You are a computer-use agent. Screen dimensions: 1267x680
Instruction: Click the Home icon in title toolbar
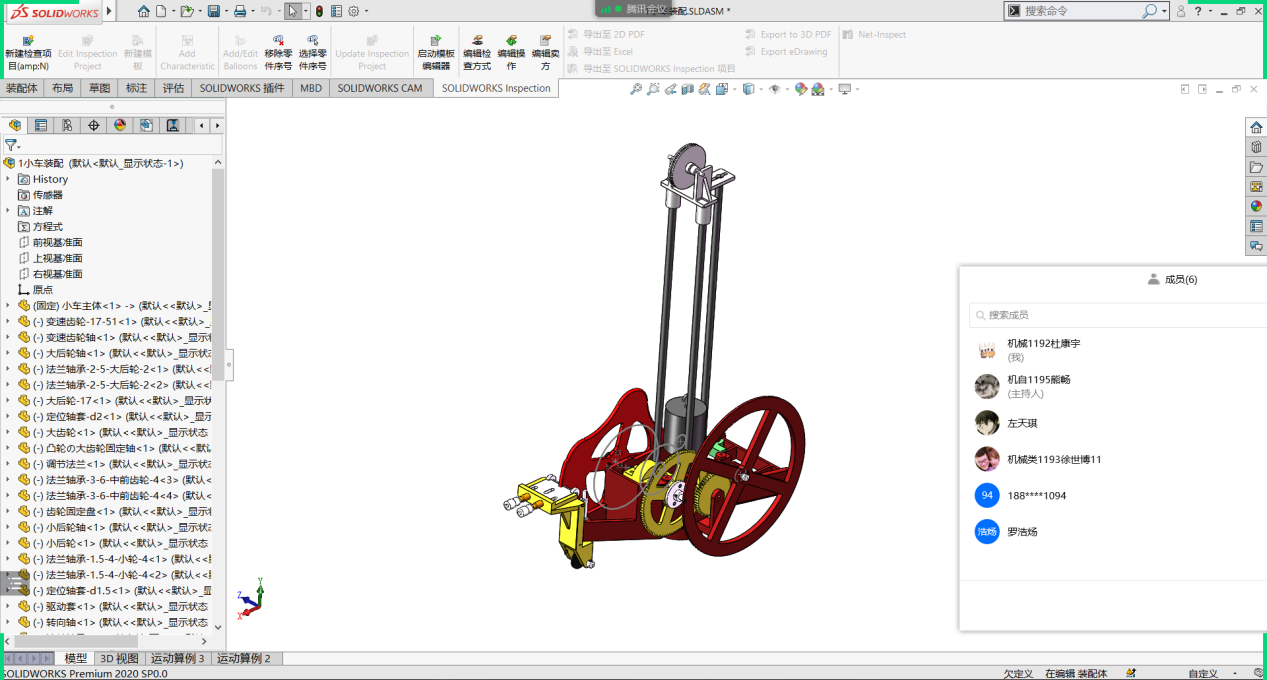(144, 11)
